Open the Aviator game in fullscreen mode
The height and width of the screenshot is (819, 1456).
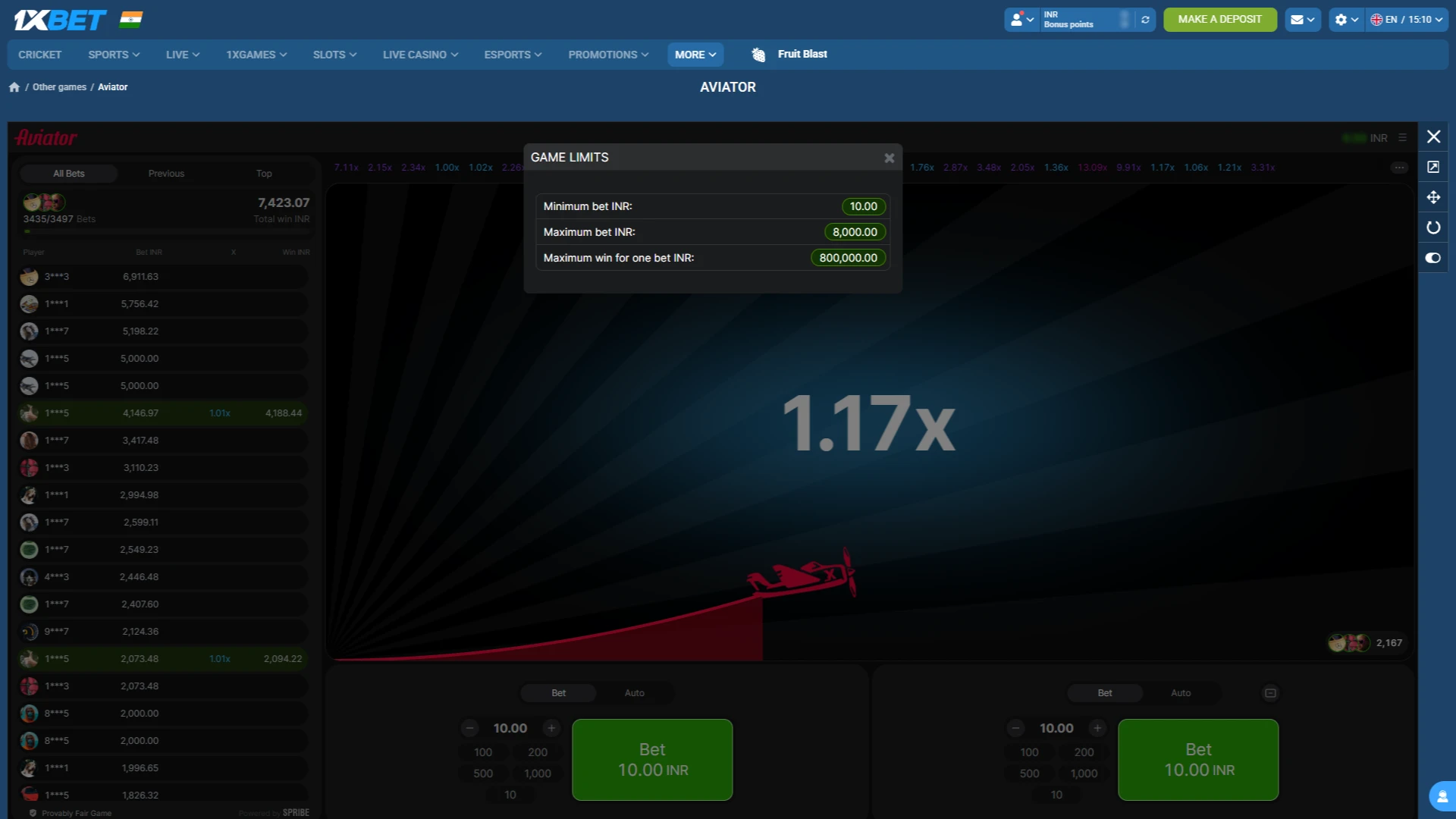point(1433,166)
